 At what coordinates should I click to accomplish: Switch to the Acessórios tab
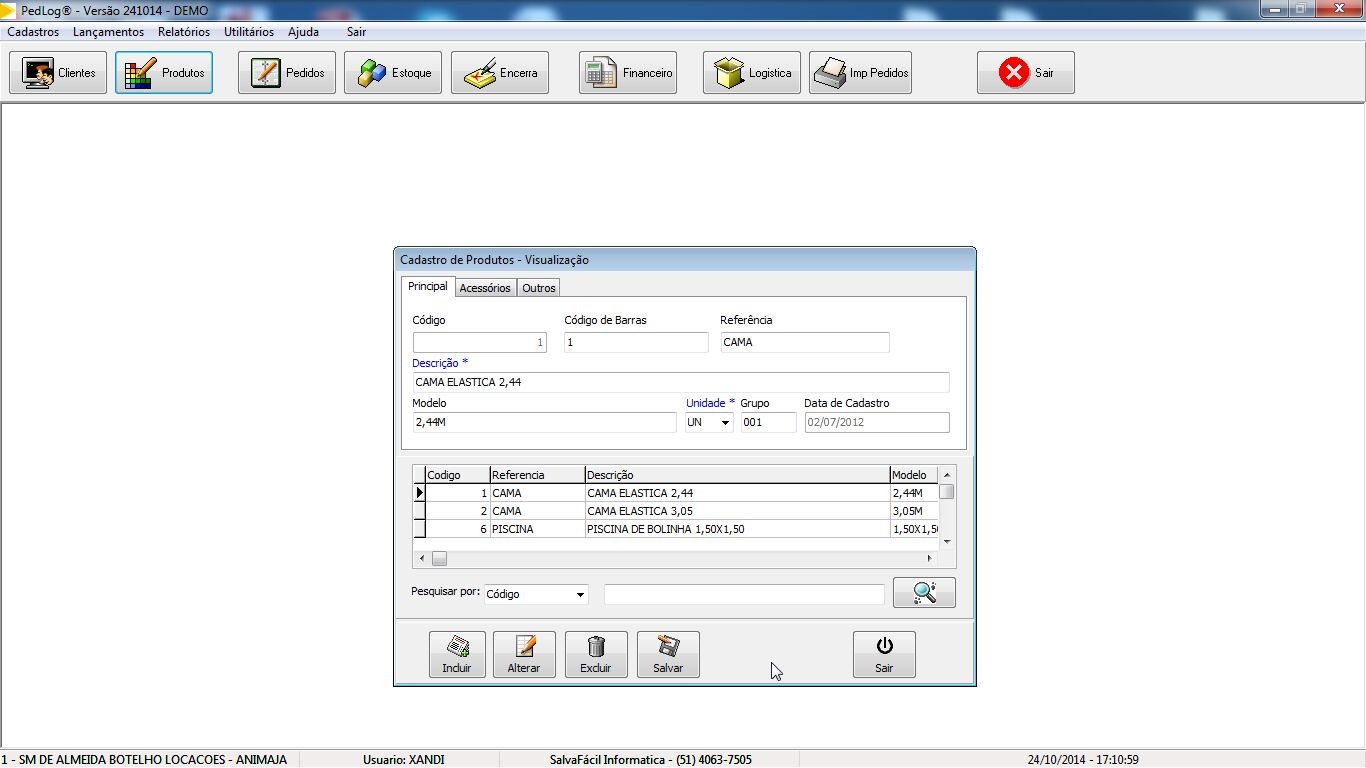click(485, 288)
